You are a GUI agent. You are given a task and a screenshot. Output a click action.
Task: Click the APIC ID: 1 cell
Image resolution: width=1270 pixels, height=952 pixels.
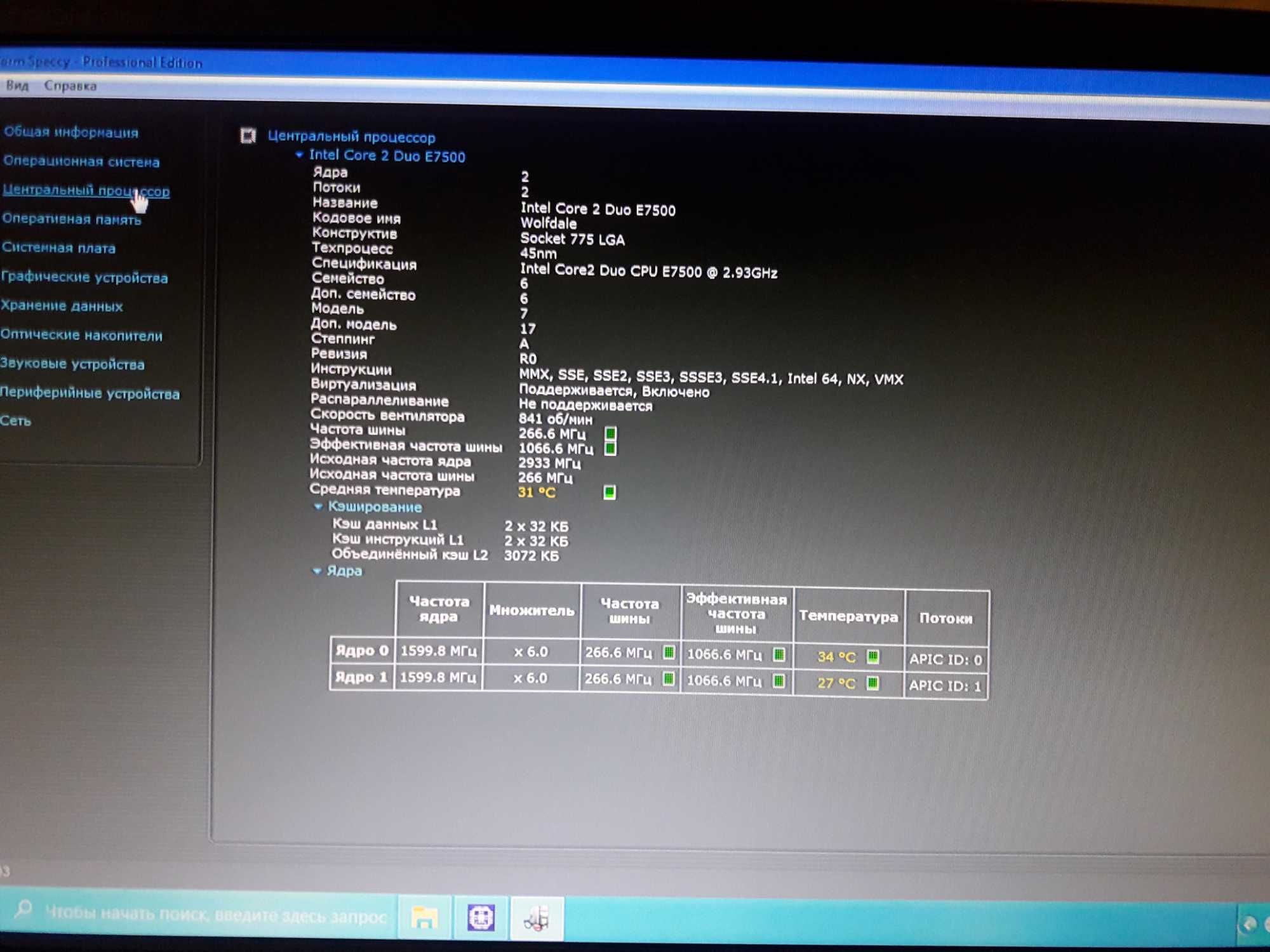[x=945, y=686]
